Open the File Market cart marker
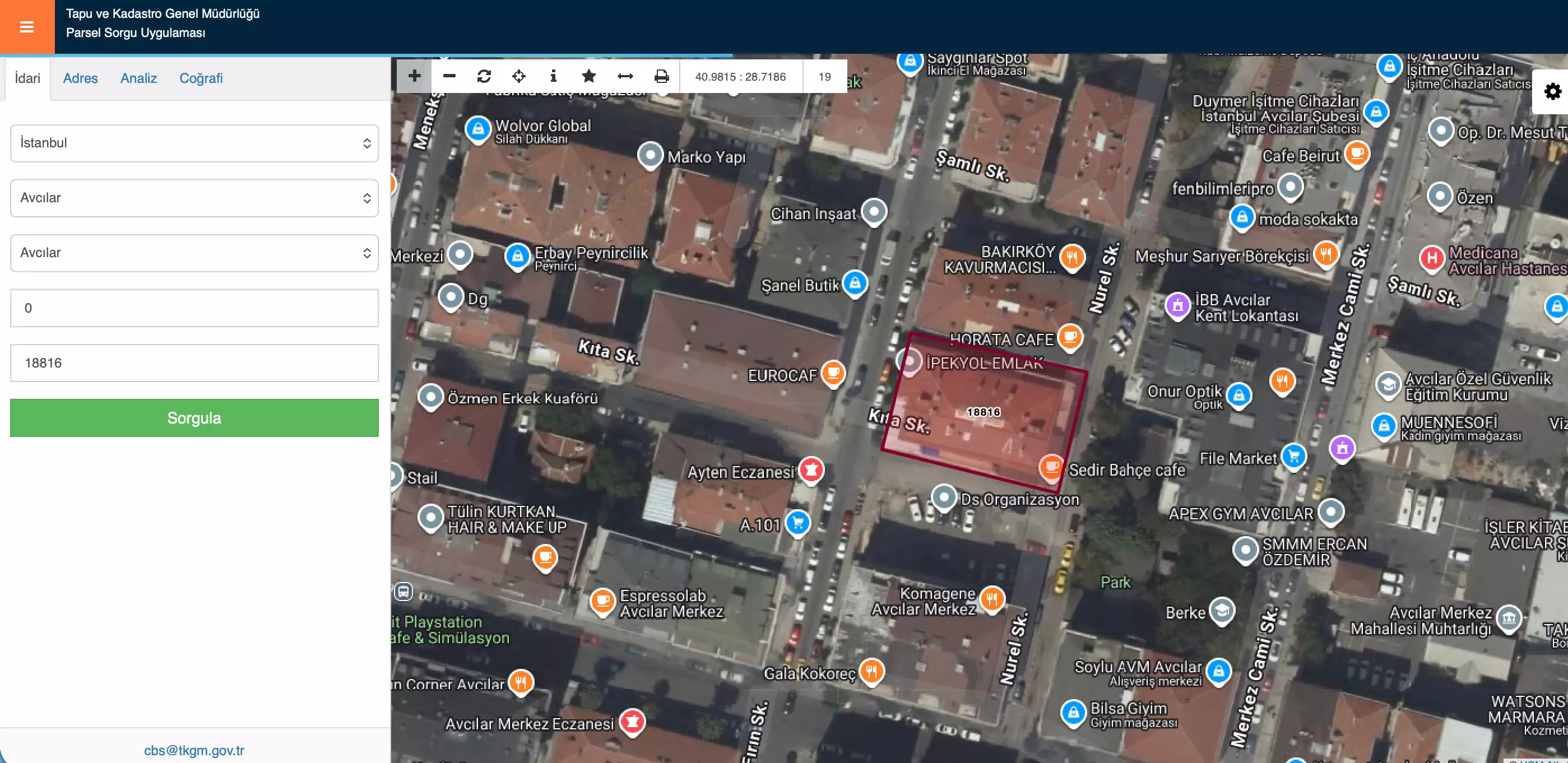This screenshot has width=1568, height=763. pos(1294,457)
